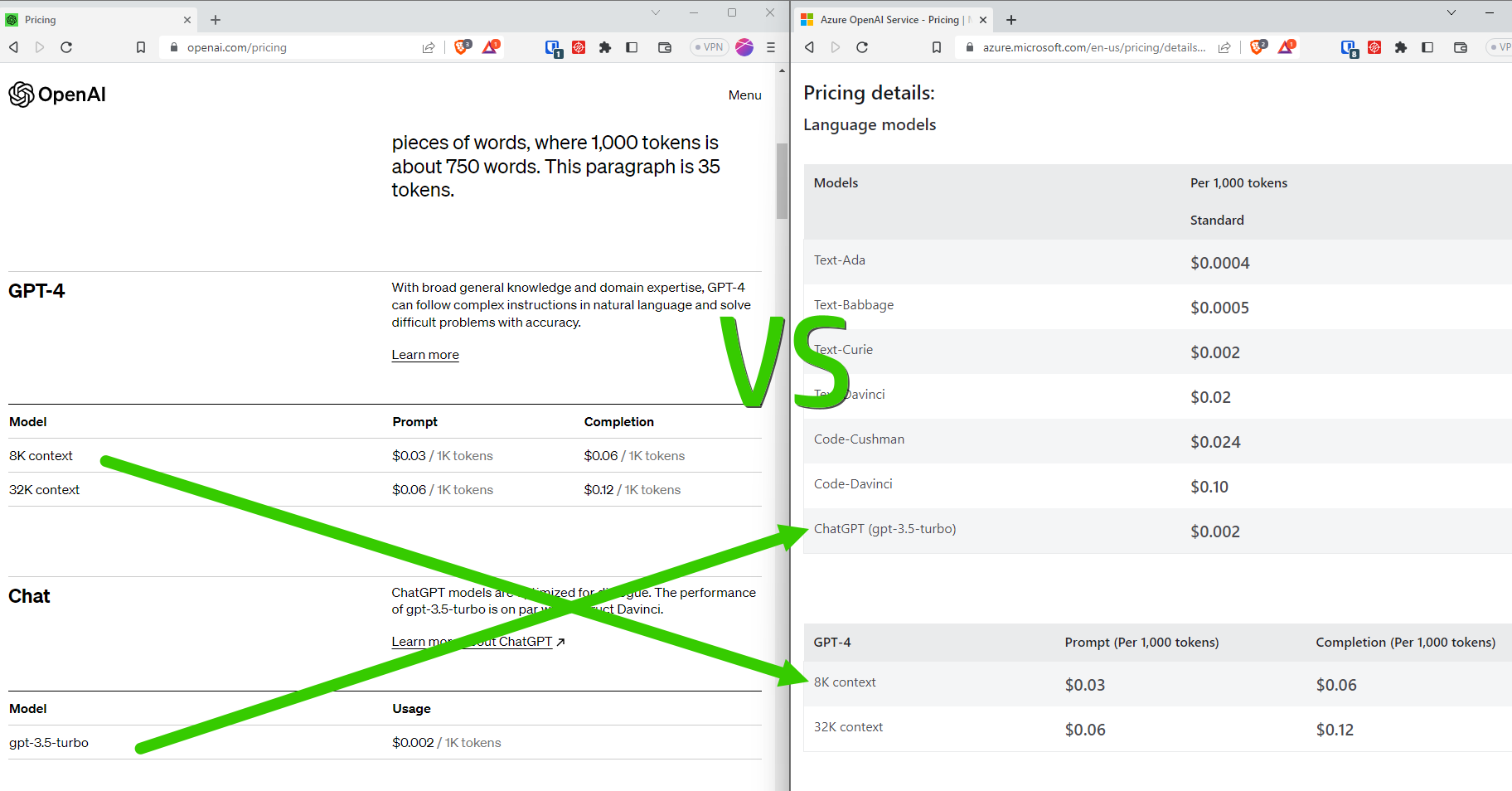Follow the GPT-4 Learn more link
The height and width of the screenshot is (791, 1512).
click(425, 355)
